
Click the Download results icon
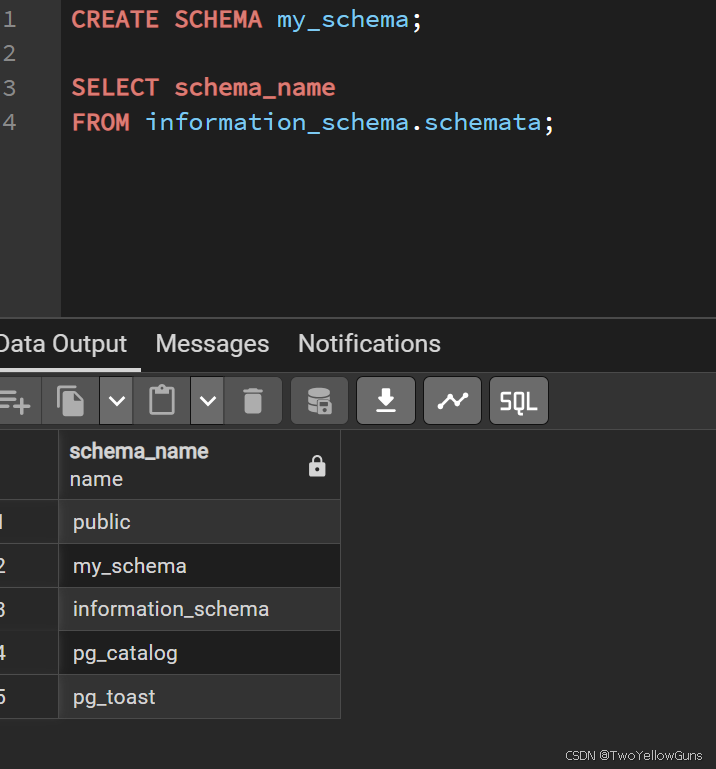pos(386,401)
